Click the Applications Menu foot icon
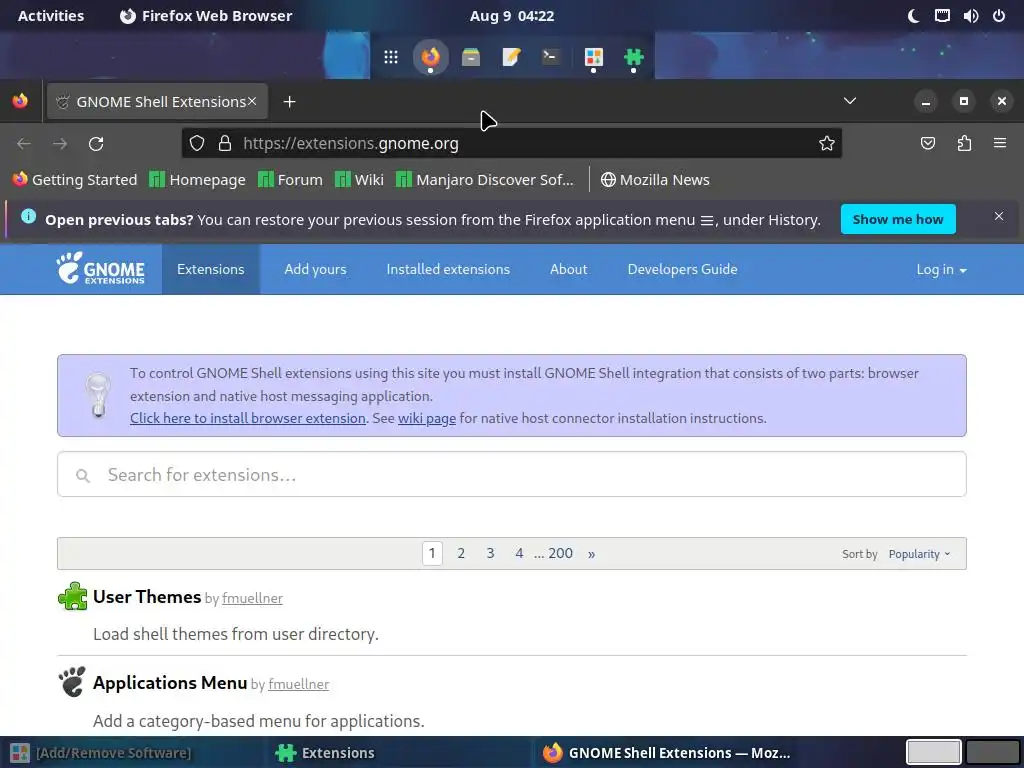Image resolution: width=1024 pixels, height=768 pixels. (x=72, y=682)
